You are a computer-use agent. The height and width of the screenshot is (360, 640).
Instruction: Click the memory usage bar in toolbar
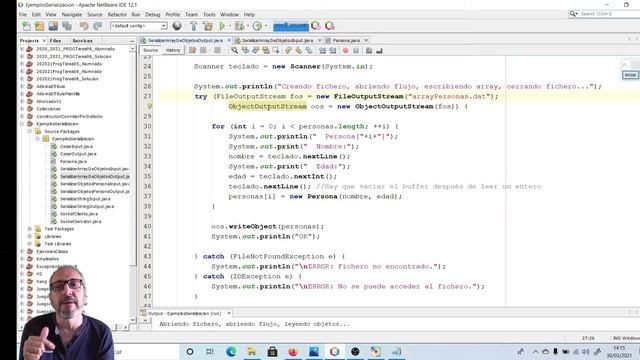click(291, 26)
